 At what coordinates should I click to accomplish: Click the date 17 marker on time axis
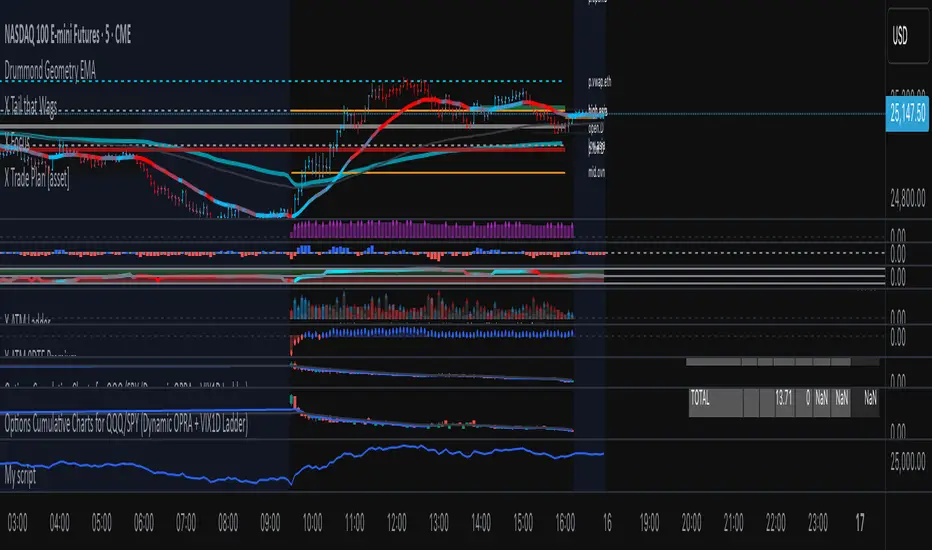860,523
